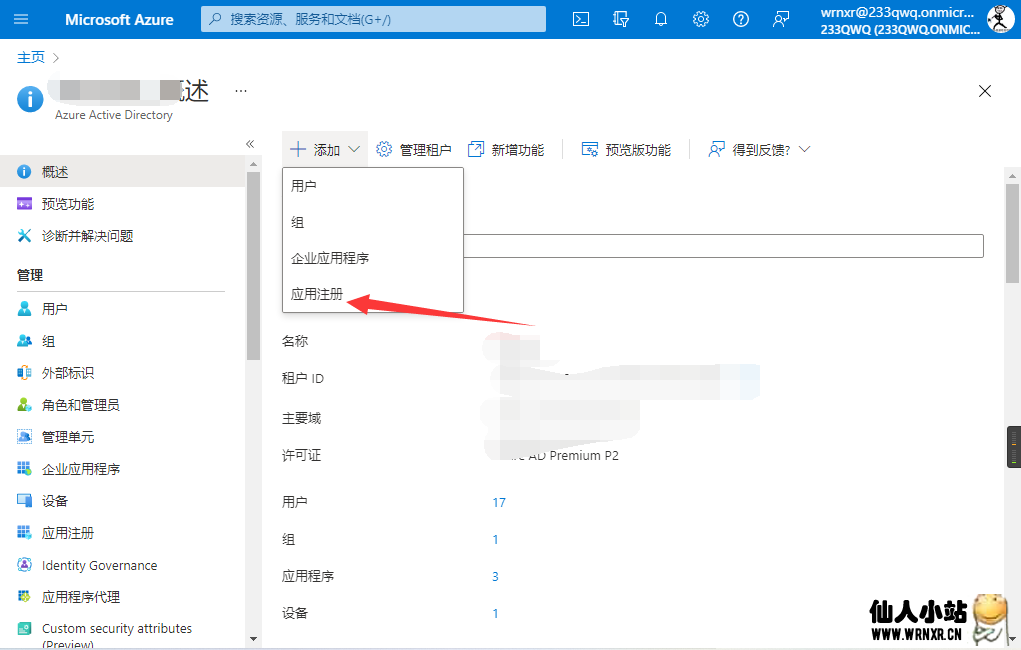The image size is (1021, 650).
Task: Click the 角色和管理员 sidebar icon
Action: click(24, 405)
